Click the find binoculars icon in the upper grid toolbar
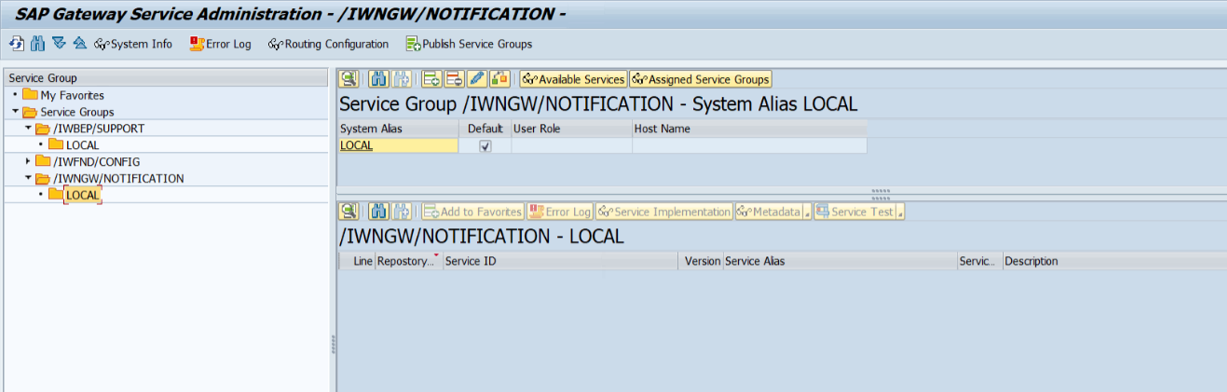This screenshot has height=392, width=1227. (x=379, y=79)
